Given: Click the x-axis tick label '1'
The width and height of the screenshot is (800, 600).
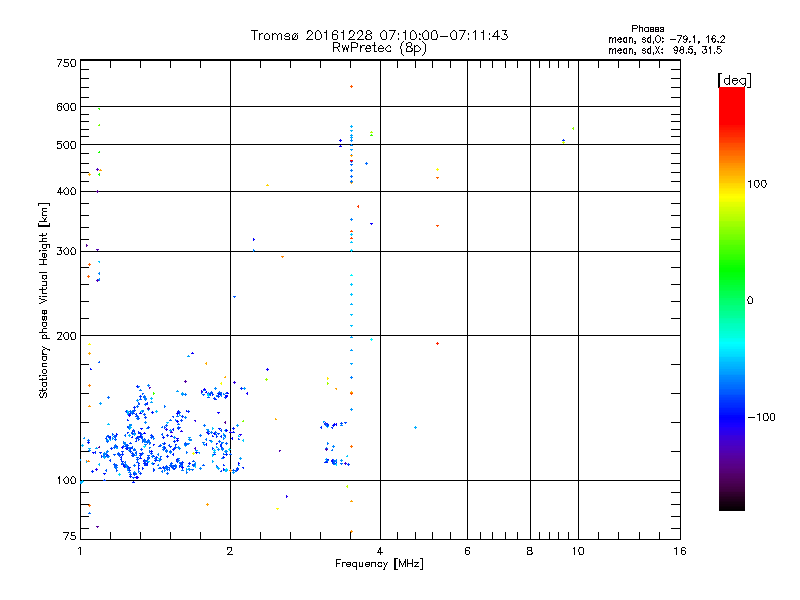Looking at the screenshot, I should 80,551.
